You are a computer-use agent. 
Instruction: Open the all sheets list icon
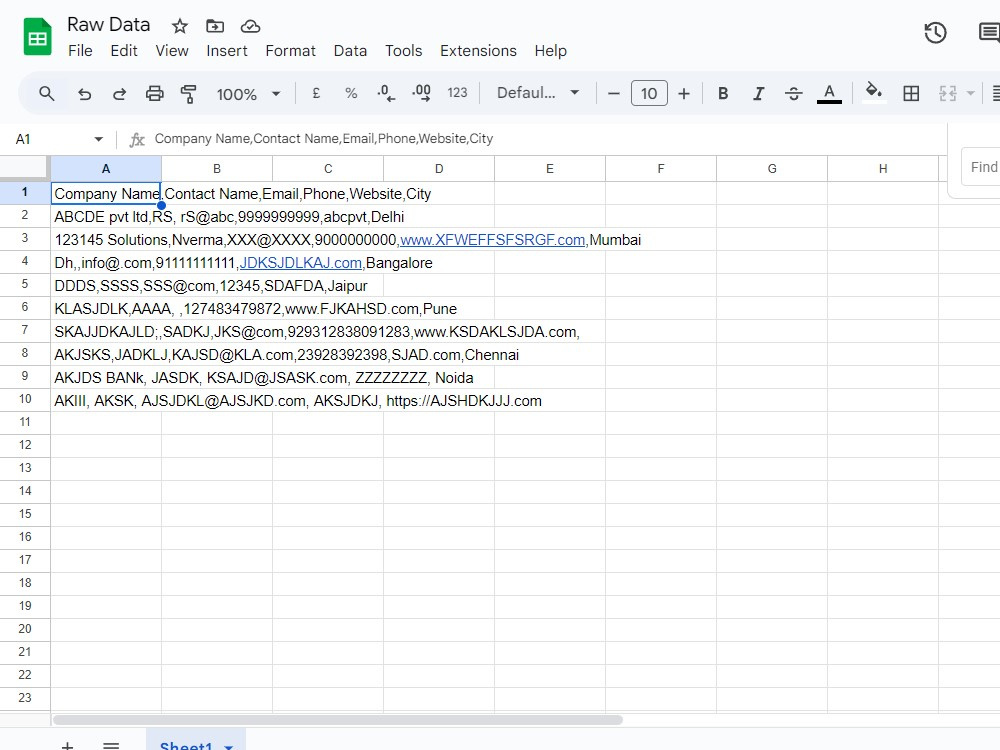click(x=111, y=746)
